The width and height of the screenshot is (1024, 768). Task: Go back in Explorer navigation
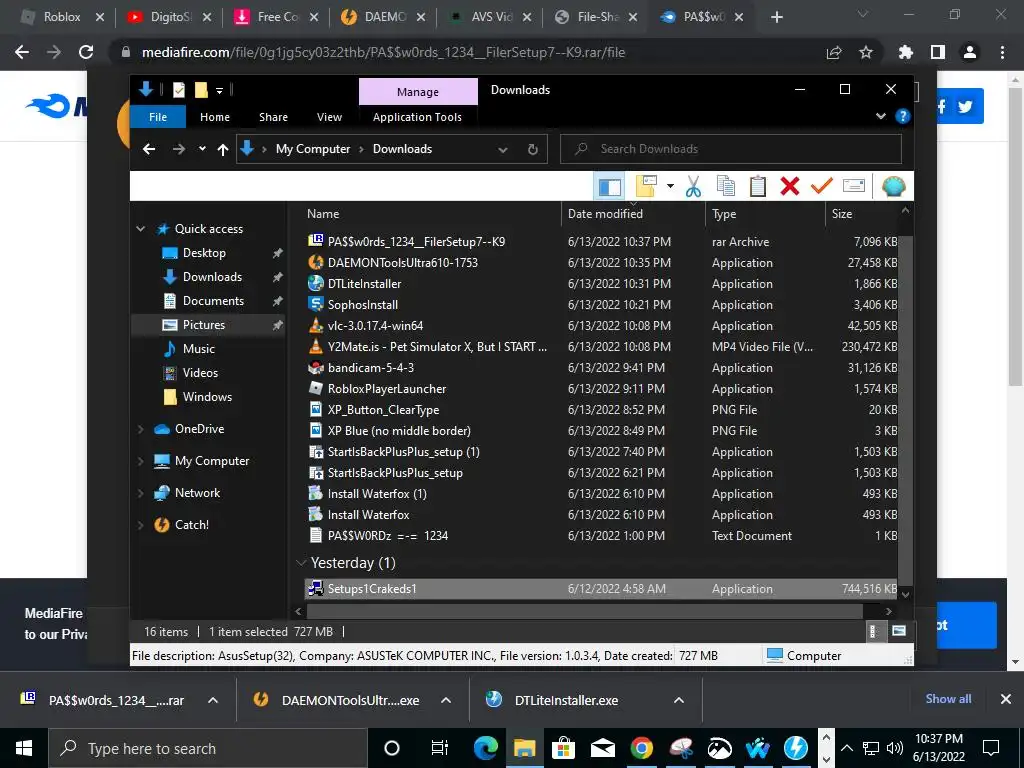tap(149, 149)
